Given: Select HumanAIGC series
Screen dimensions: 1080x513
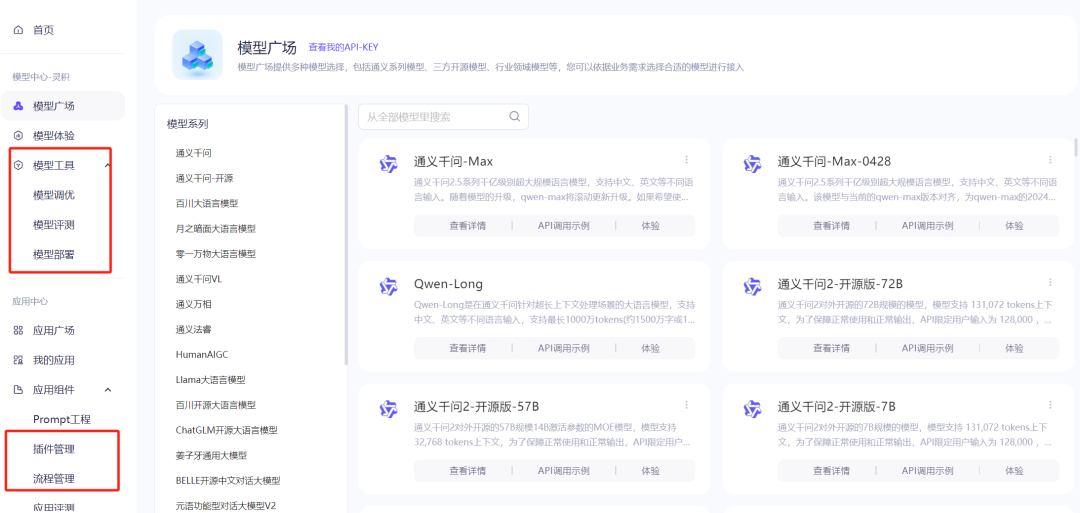Looking at the screenshot, I should coord(202,355).
